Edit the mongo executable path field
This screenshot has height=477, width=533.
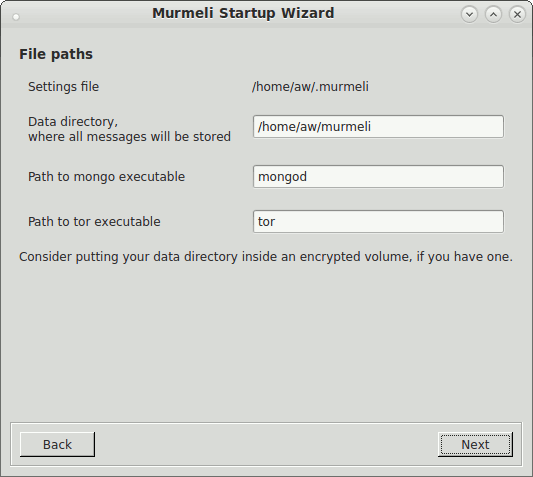(378, 176)
